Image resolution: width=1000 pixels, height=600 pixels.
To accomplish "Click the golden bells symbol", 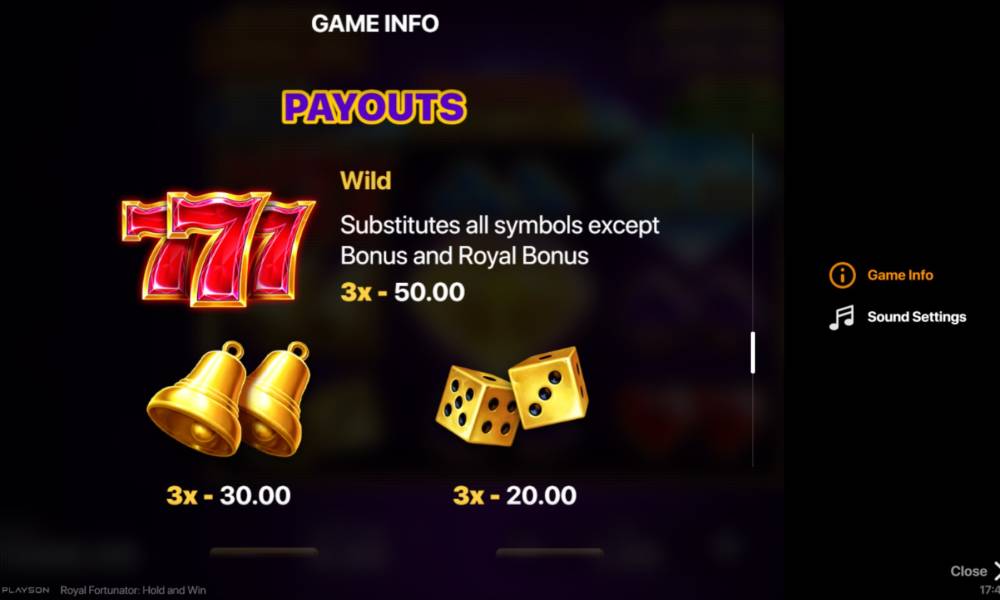I will point(228,399).
